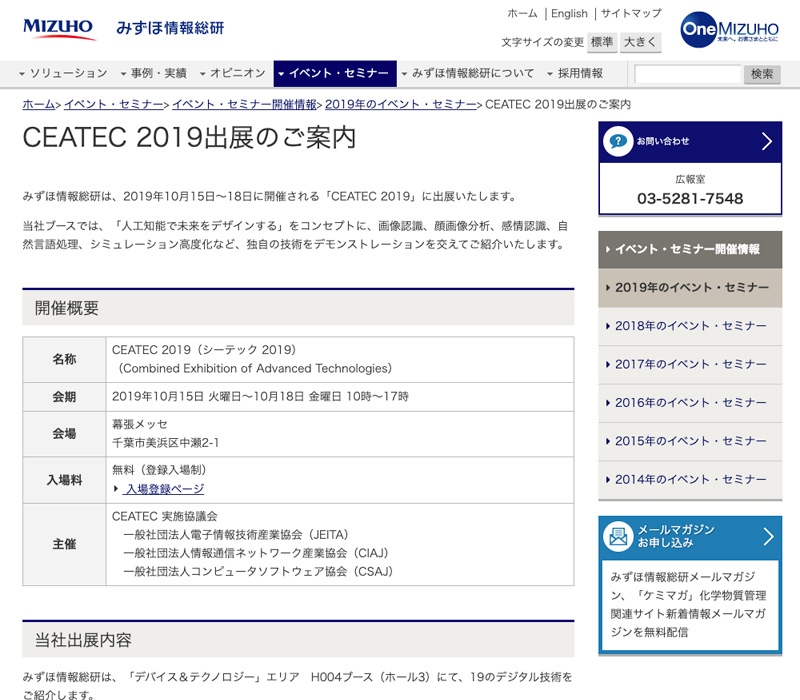Click the CEATEC 実施協議会 text
The height and width of the screenshot is (700, 800).
[x=164, y=516]
